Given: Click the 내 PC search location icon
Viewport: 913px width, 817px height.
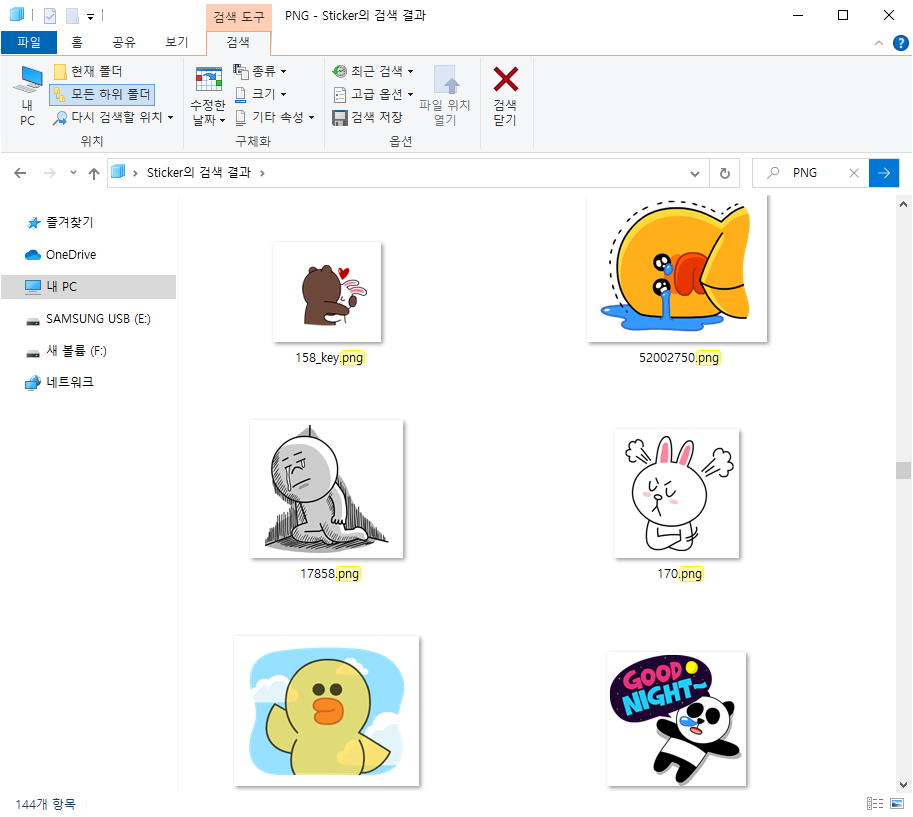Looking at the screenshot, I should pyautogui.click(x=27, y=96).
